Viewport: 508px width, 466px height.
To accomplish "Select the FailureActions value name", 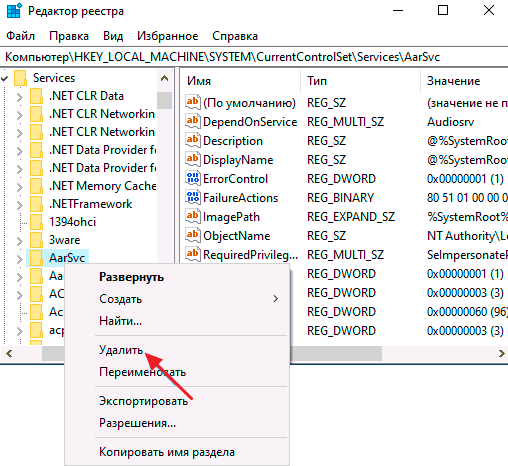I will coord(240,198).
